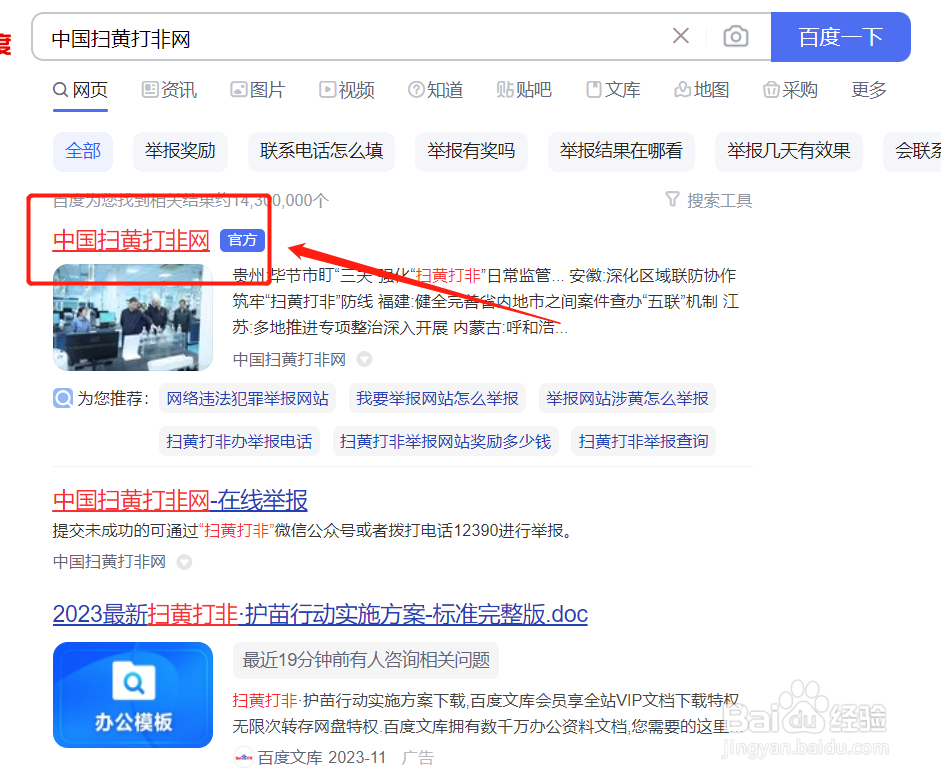Select the 举报几天有效果 filter chip
The width and height of the screenshot is (941, 780).
point(789,151)
